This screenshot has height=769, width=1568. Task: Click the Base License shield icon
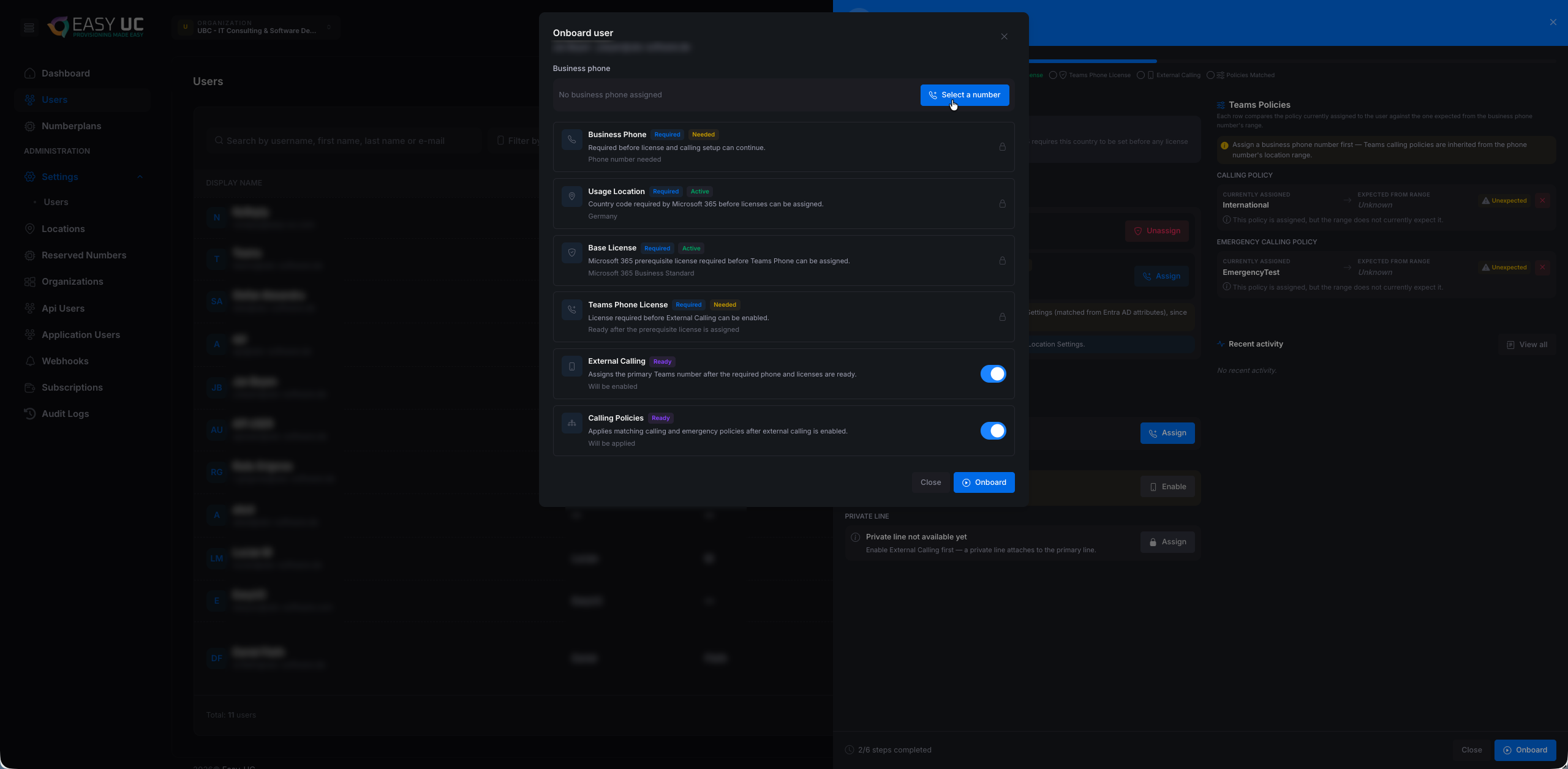(x=571, y=253)
